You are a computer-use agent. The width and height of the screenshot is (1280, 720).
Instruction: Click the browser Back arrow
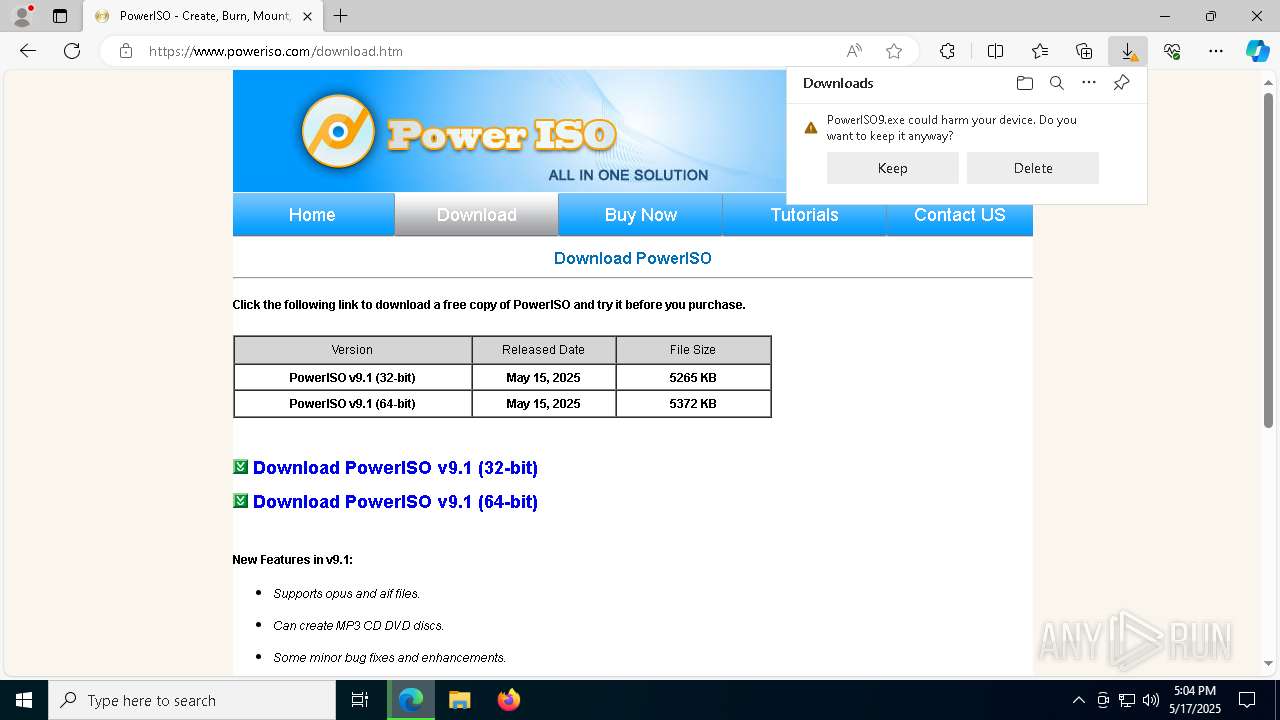point(28,51)
